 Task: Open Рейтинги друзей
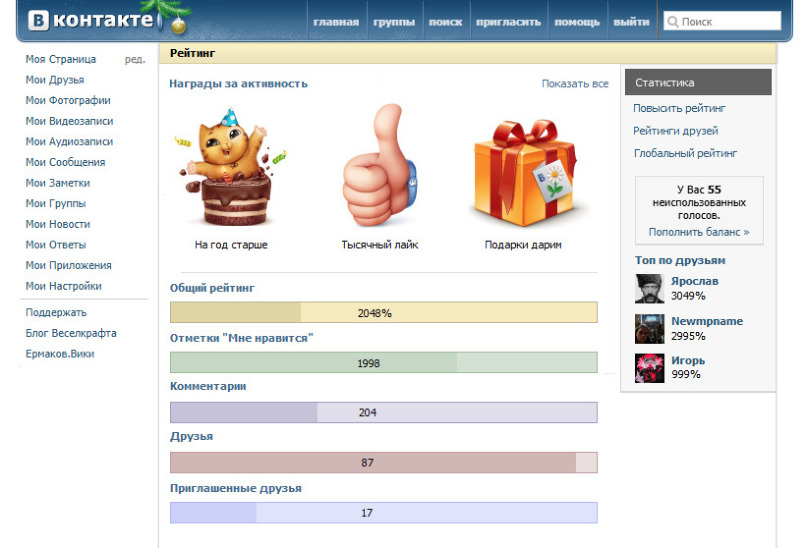click(x=676, y=131)
